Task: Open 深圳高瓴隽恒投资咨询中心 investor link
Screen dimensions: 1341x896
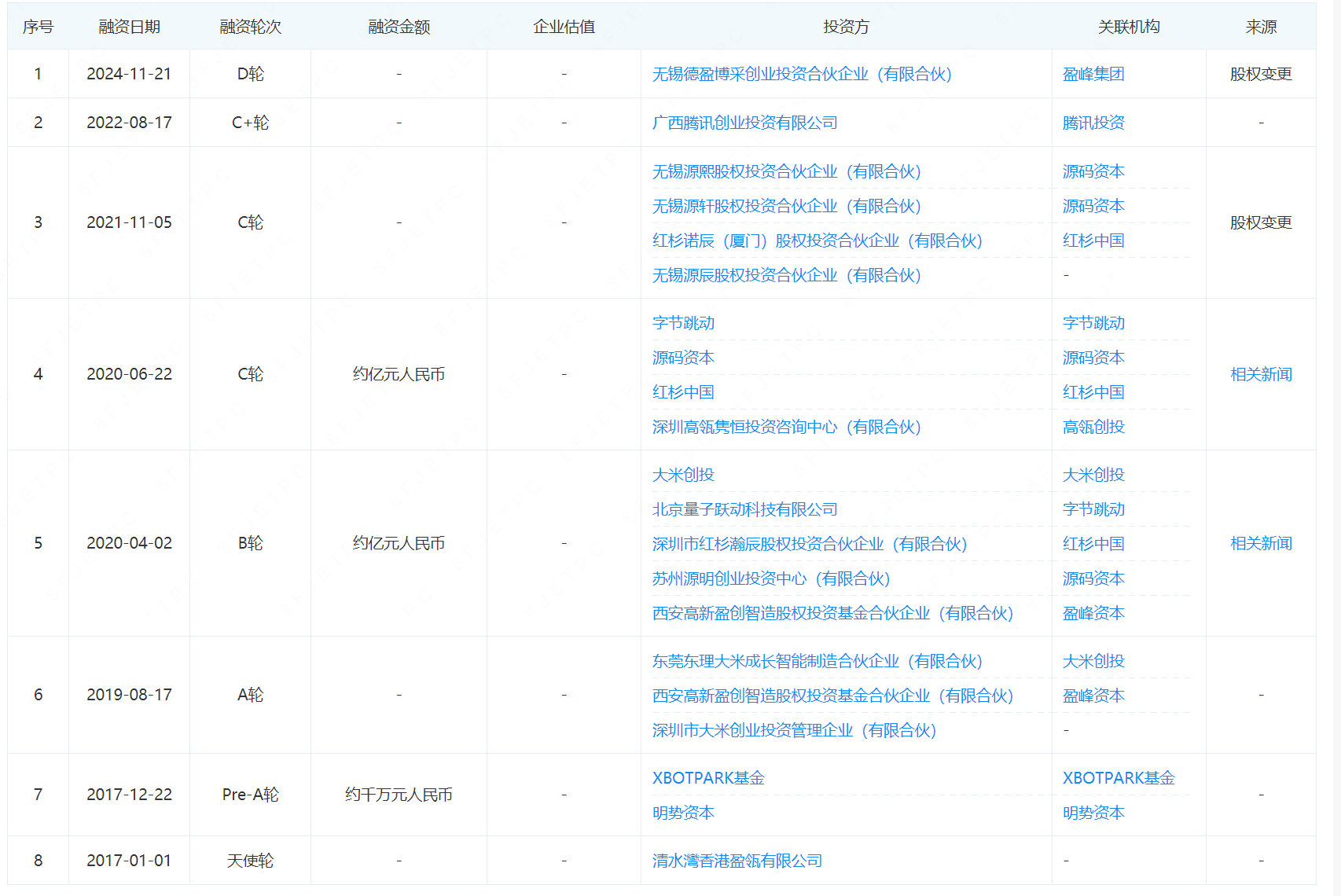Action: (787, 427)
